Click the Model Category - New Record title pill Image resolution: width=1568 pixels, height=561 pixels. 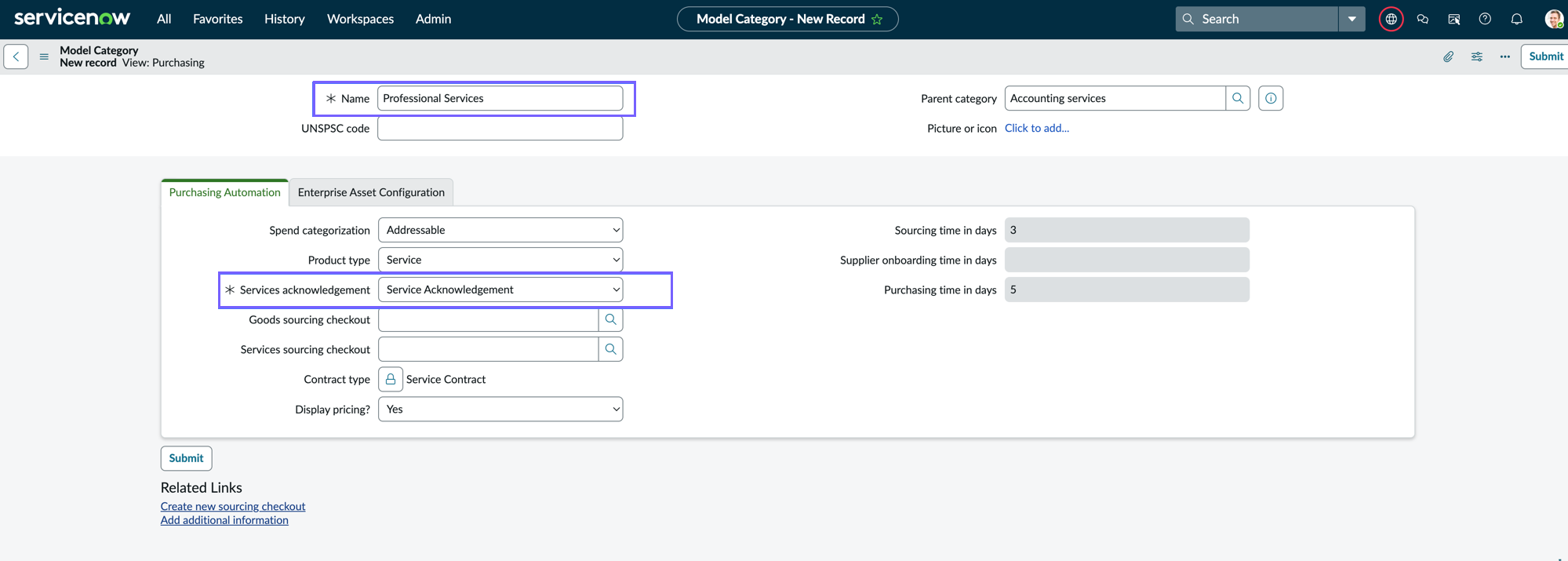click(788, 19)
